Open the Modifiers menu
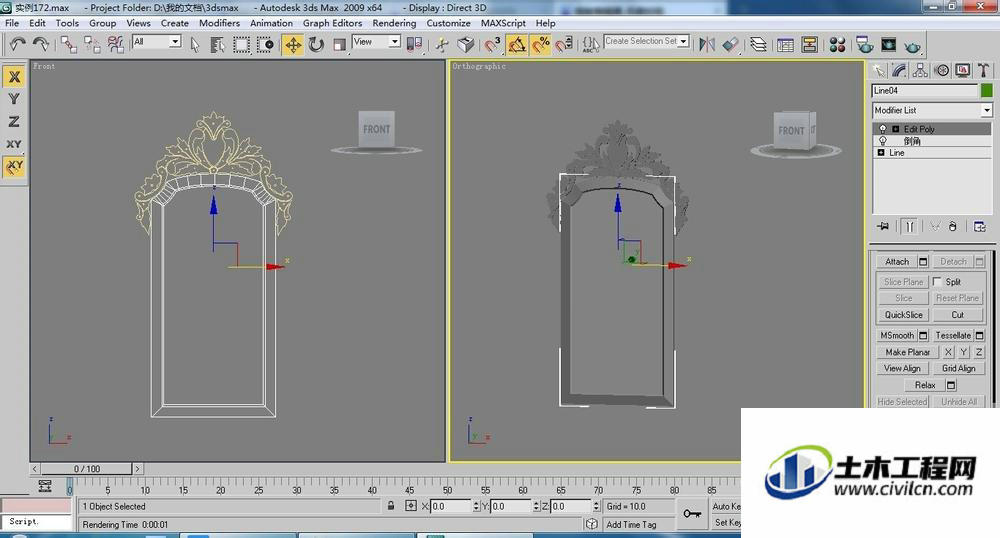Screen dimensions: 1000x538 tap(219, 23)
